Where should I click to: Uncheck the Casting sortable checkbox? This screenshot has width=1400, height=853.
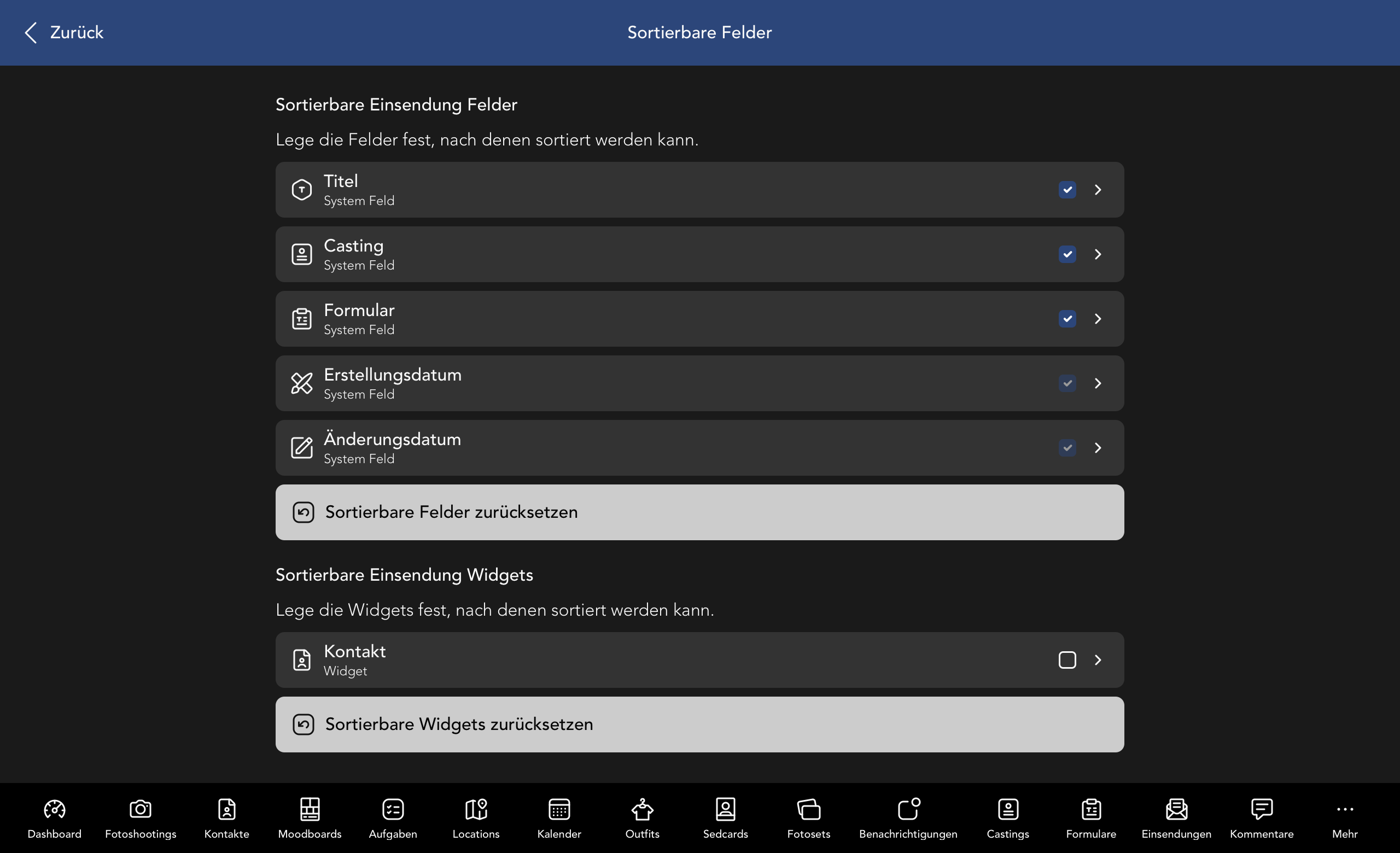(x=1067, y=254)
